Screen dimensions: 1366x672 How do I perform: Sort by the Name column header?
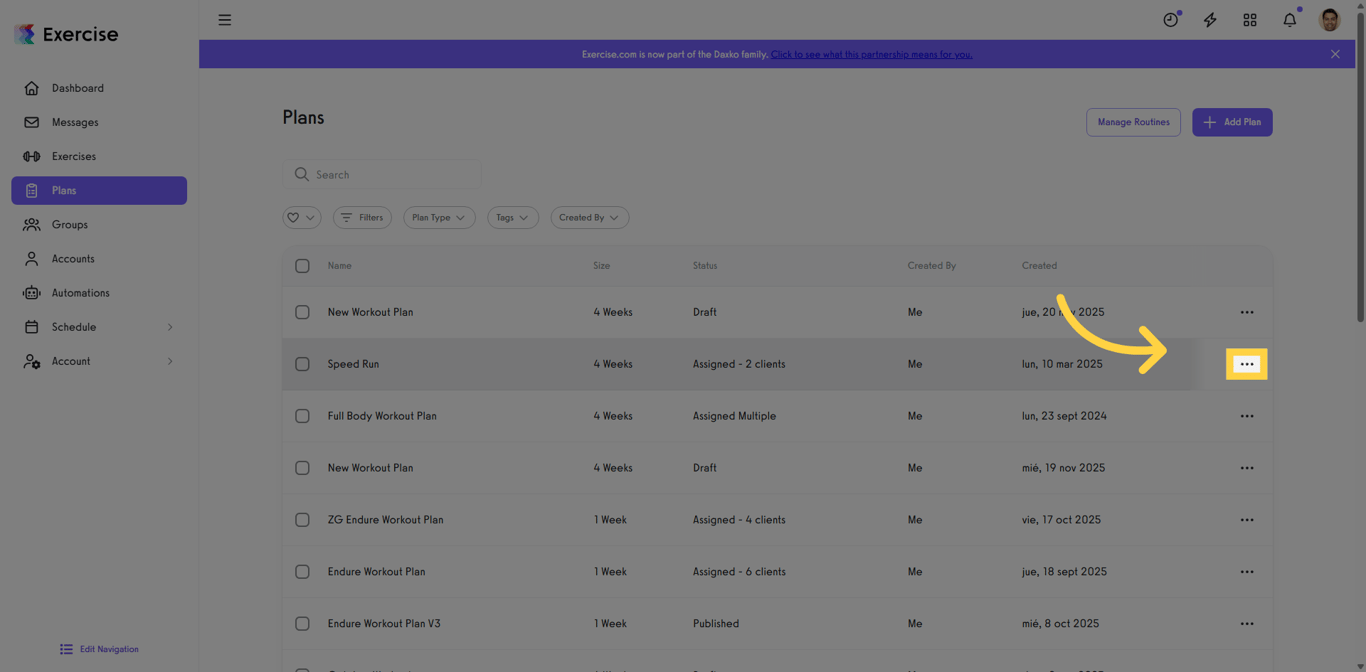[x=339, y=266]
